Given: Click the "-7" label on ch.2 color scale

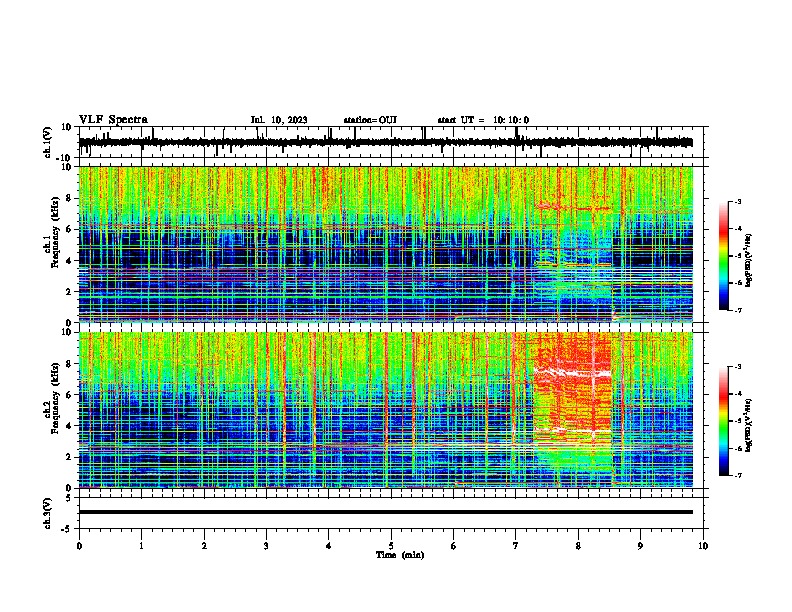Looking at the screenshot, I should 737,475.
